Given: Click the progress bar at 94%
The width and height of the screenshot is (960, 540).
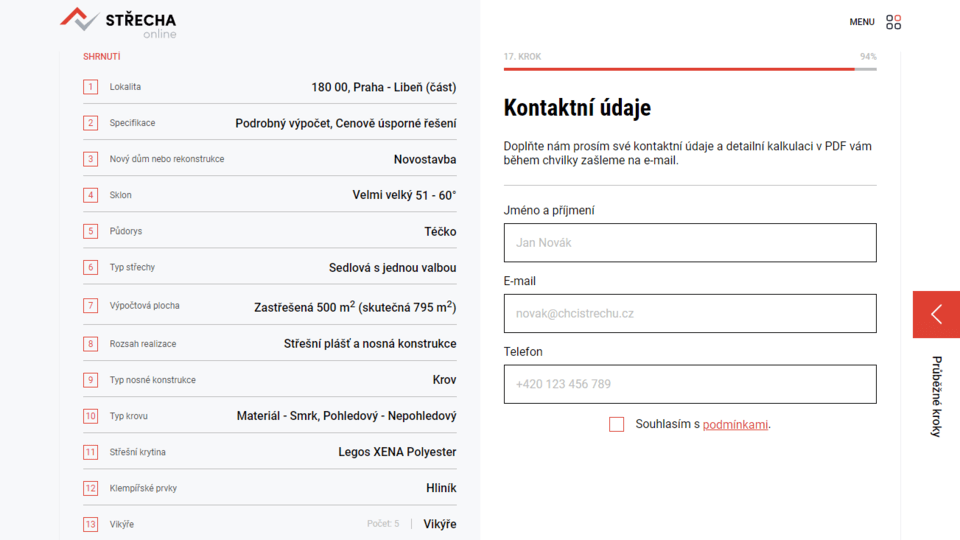Looking at the screenshot, I should (x=690, y=69).
